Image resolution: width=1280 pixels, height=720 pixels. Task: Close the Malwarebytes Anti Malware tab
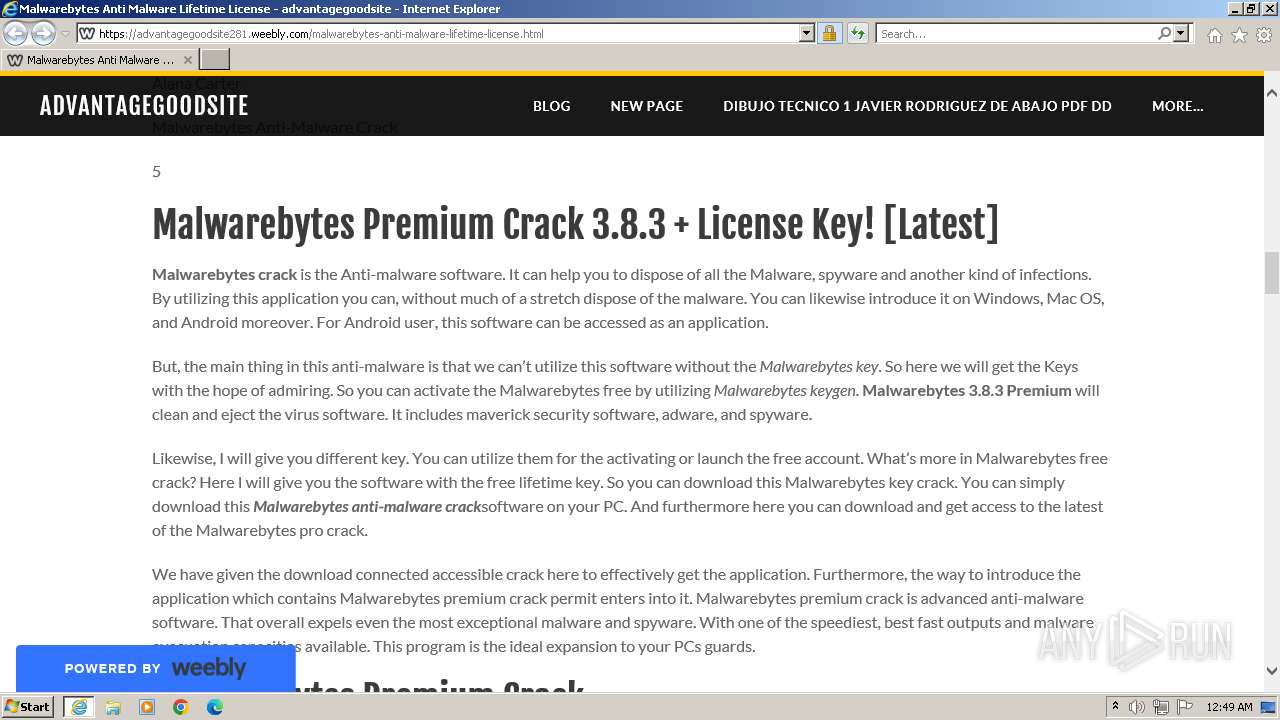click(187, 60)
